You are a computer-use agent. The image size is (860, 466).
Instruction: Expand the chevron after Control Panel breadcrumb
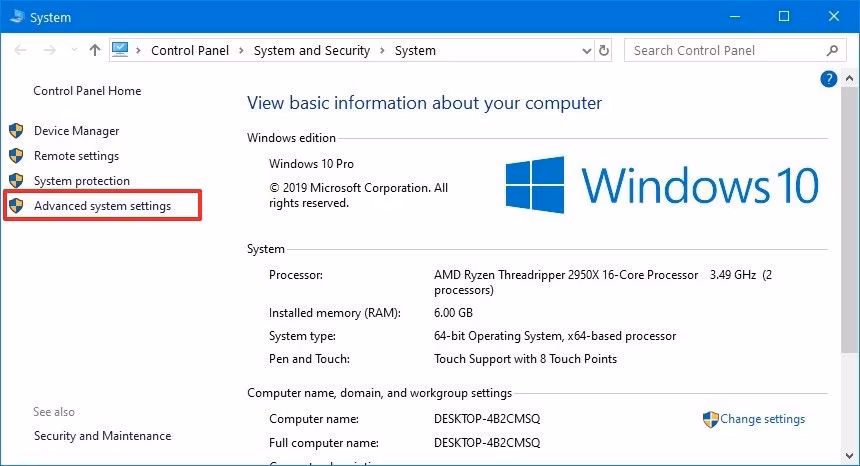pyautogui.click(x=241, y=50)
